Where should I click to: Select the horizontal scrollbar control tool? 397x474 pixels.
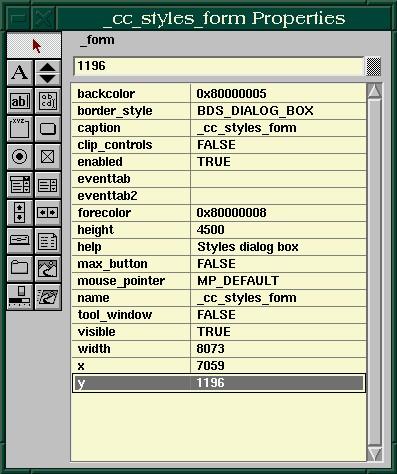coord(48,213)
